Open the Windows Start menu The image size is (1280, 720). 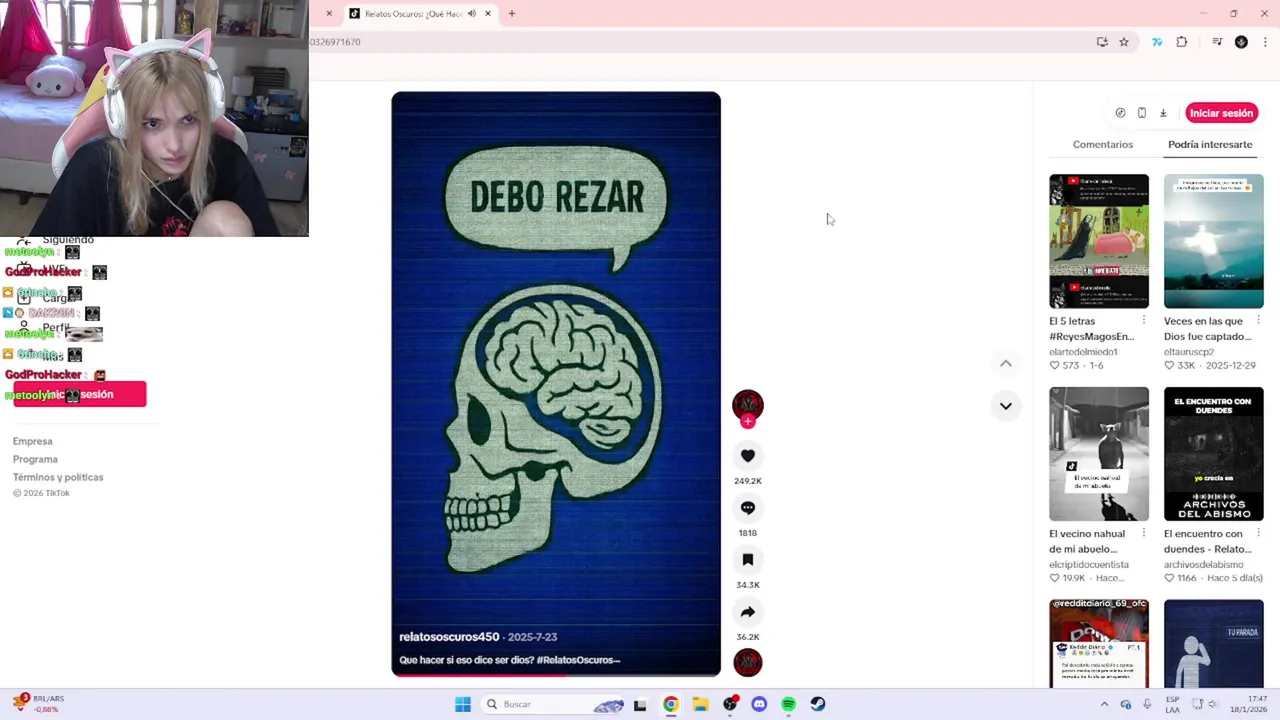(x=463, y=704)
